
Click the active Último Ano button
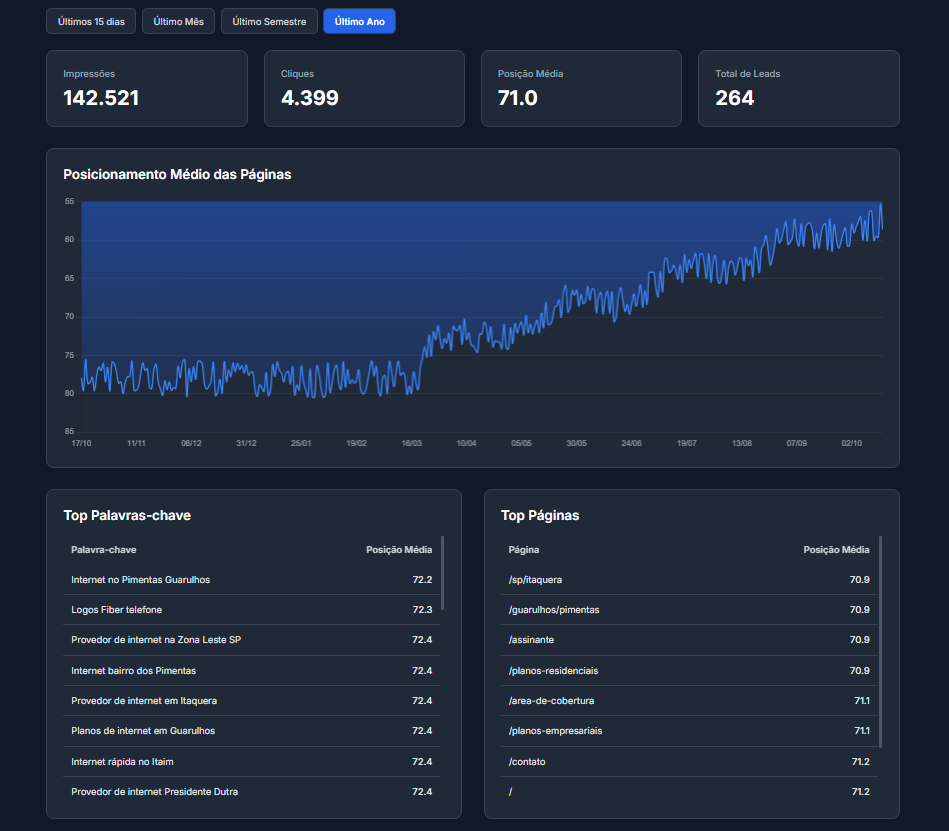coord(359,21)
